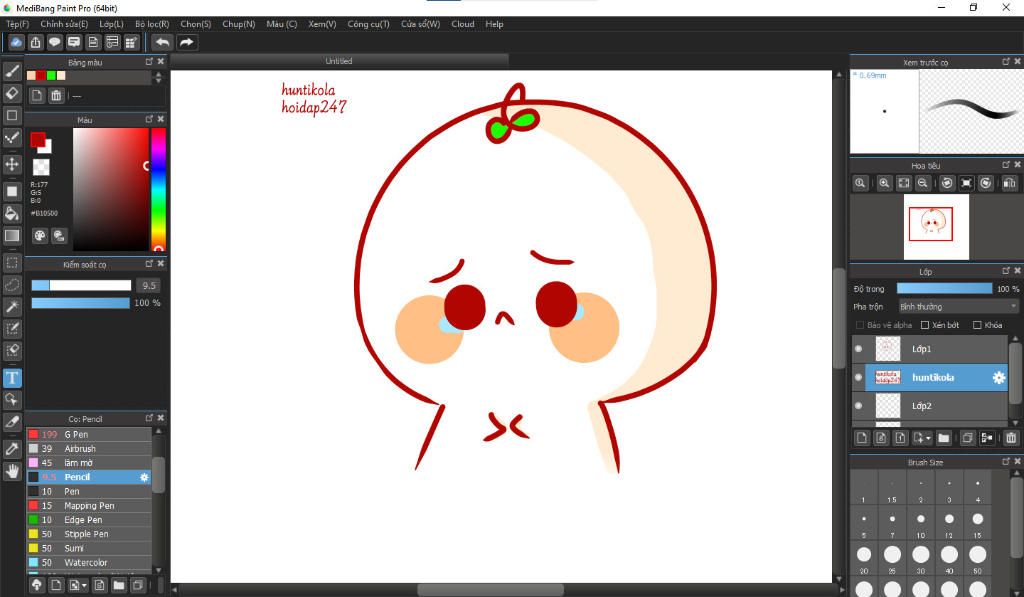Click the Độ trong opacity slider
The image size is (1024, 597).
[944, 288]
